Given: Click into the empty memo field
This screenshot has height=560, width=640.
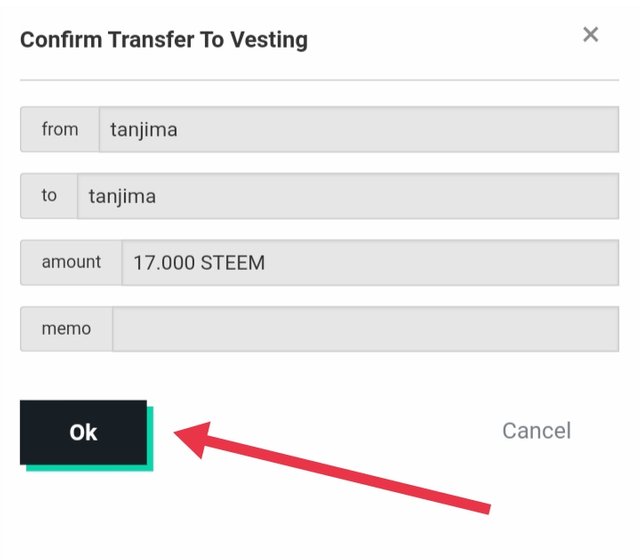Looking at the screenshot, I should 366,329.
